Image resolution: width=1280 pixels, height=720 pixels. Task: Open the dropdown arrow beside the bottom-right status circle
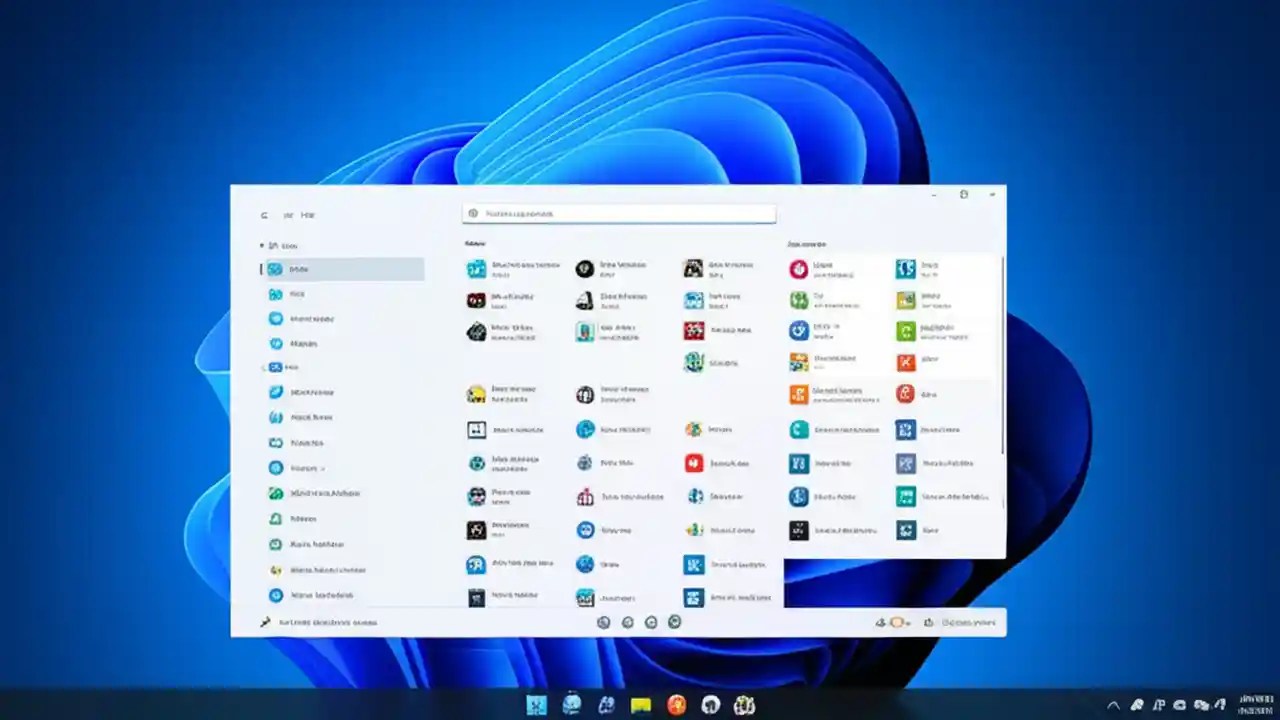(x=908, y=622)
